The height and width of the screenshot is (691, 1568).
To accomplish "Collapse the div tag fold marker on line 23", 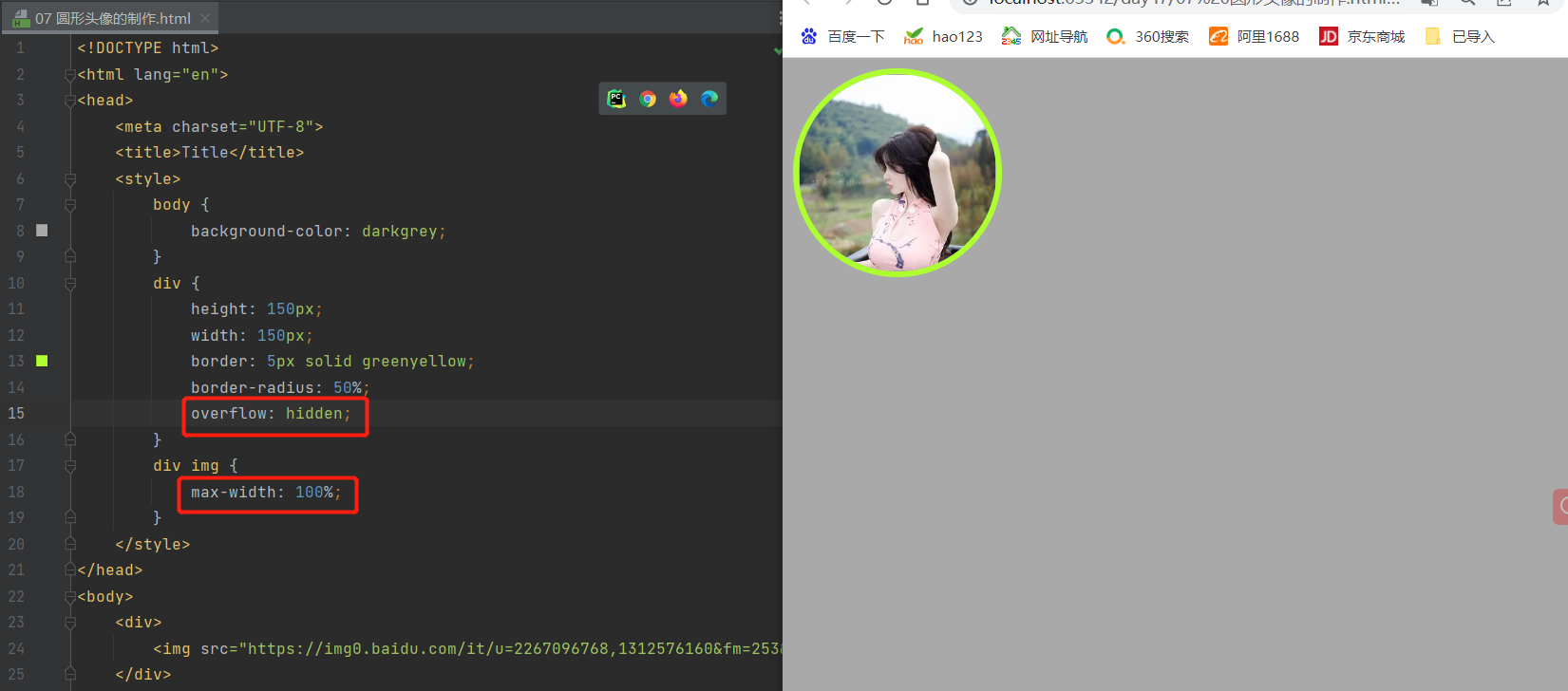I will click(70, 623).
